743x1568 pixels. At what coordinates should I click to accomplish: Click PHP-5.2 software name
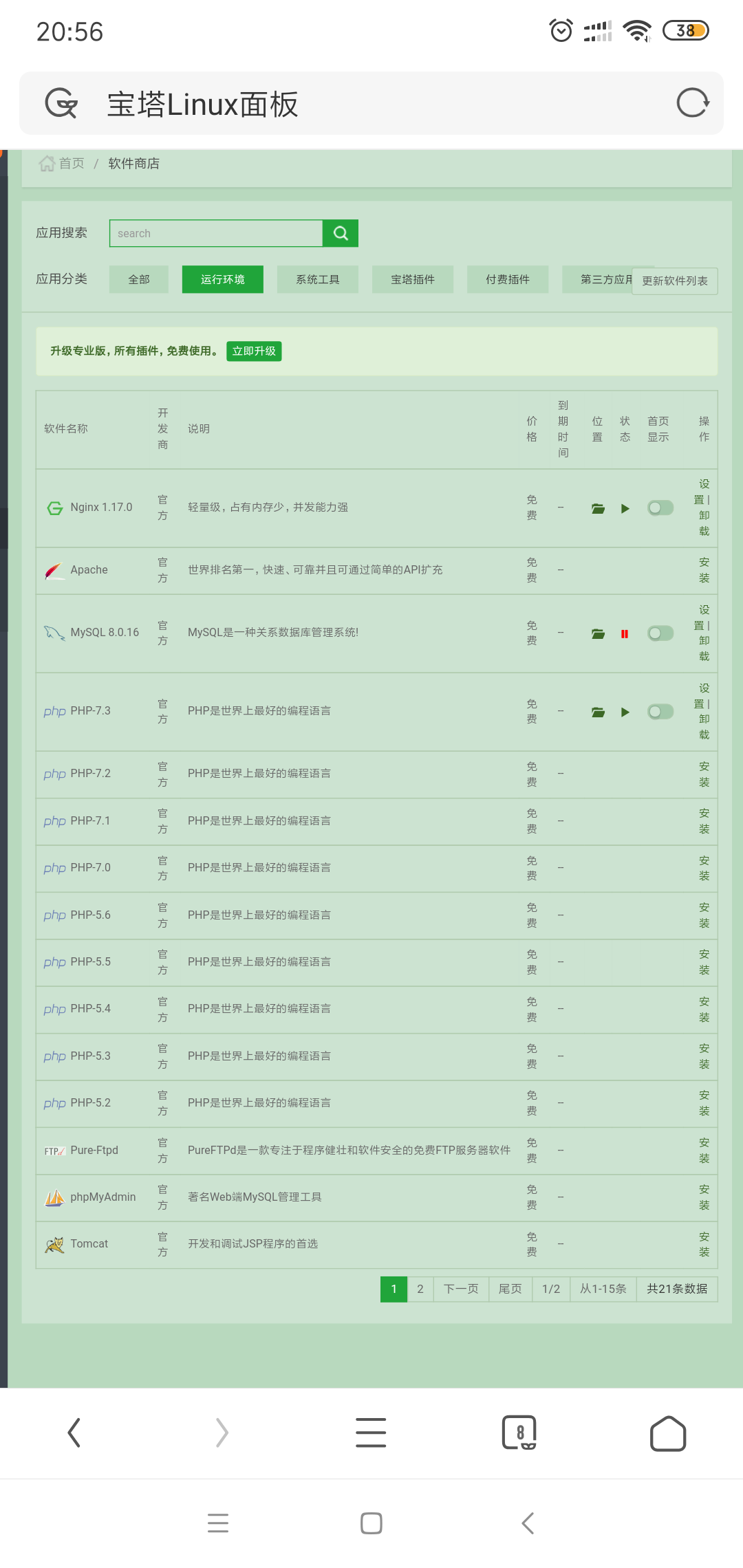(90, 1103)
